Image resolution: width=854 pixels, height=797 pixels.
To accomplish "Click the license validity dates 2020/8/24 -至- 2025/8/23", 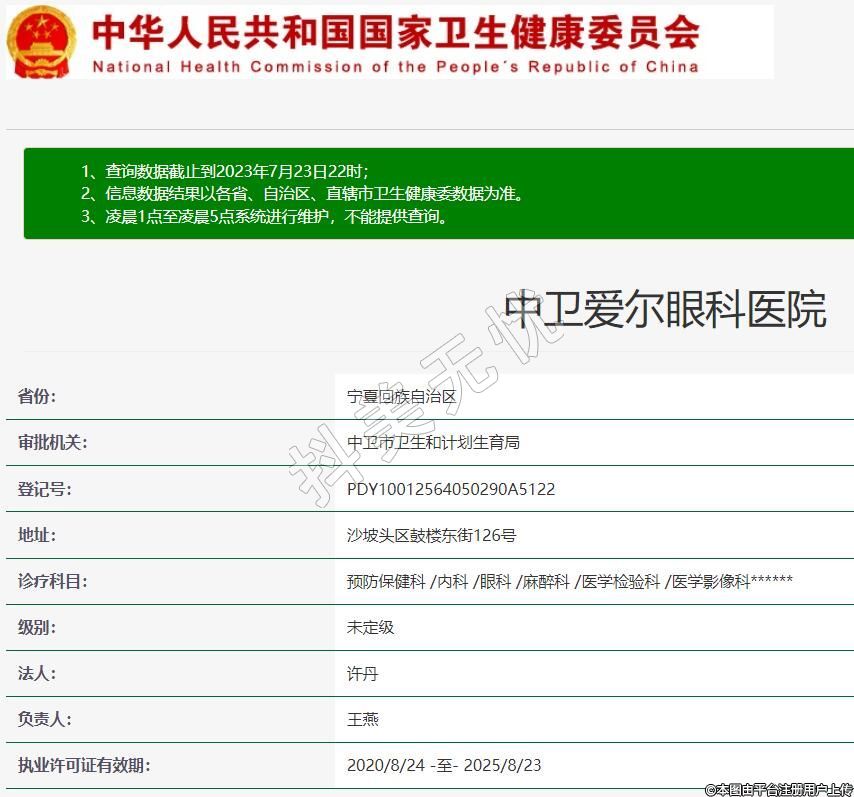I will coord(443,766).
